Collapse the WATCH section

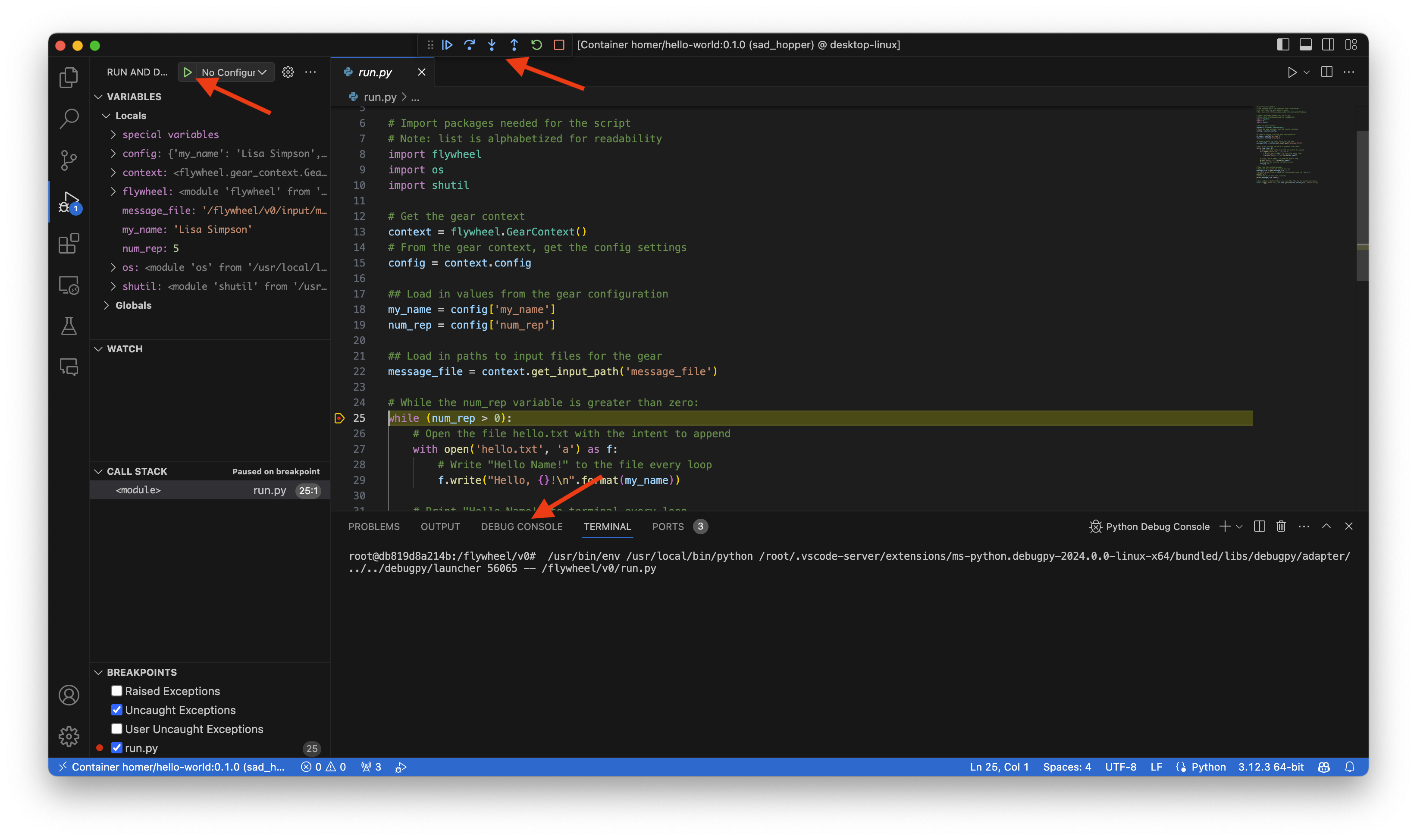[x=98, y=349]
